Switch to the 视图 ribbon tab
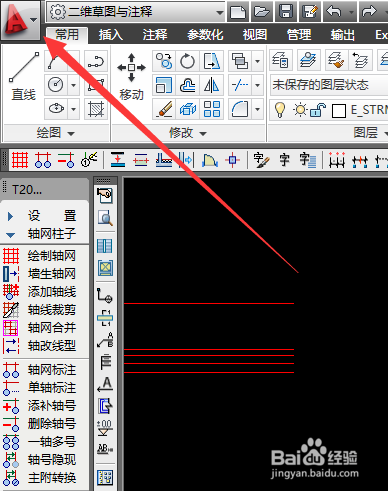Screen dimensions: 388x491 (255, 35)
